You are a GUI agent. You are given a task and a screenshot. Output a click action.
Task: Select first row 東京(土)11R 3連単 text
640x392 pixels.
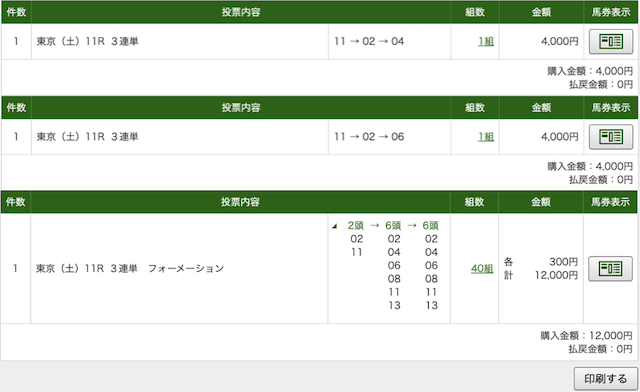pyautogui.click(x=87, y=41)
